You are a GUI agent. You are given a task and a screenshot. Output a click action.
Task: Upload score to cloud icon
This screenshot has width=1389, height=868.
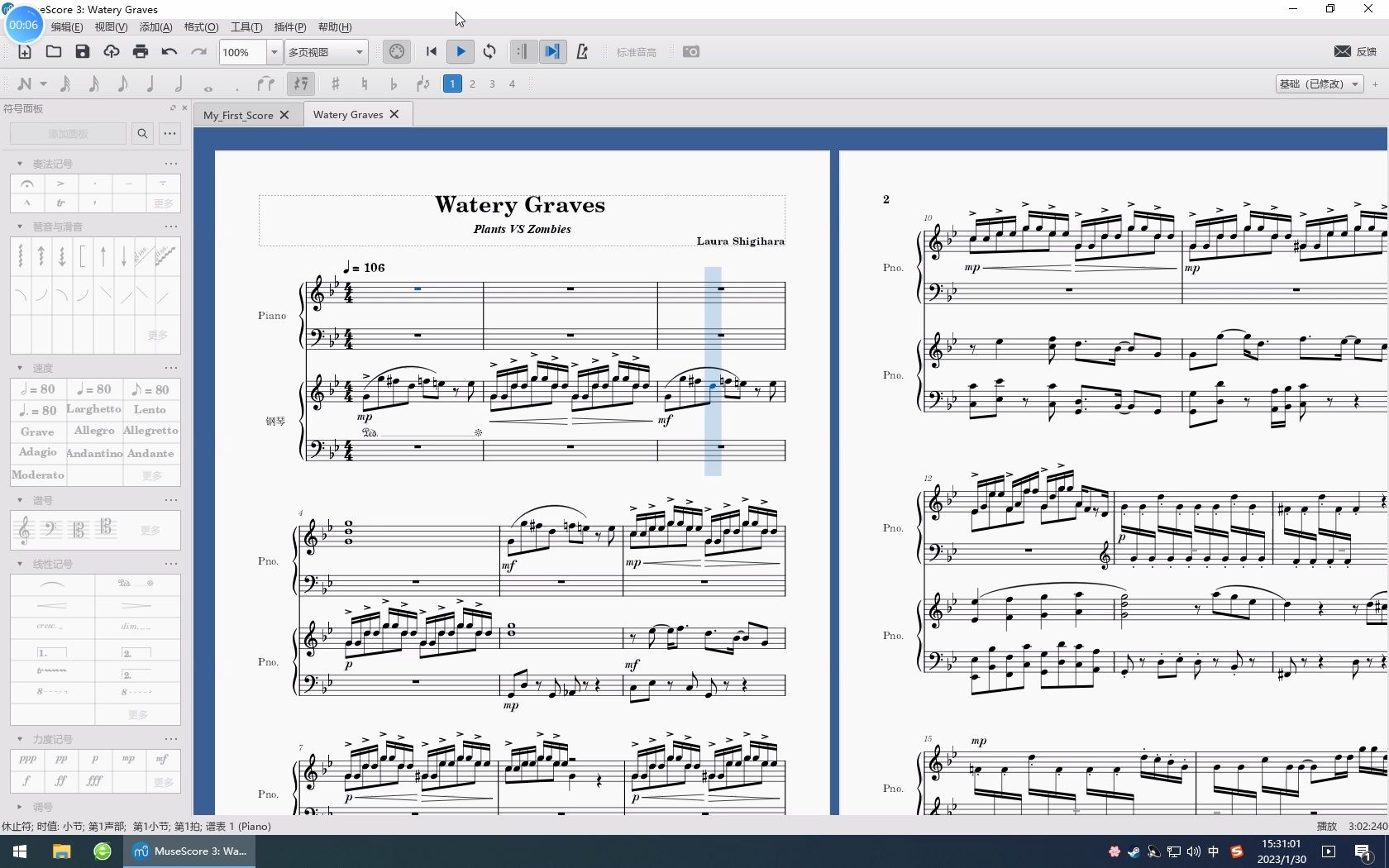[112, 52]
